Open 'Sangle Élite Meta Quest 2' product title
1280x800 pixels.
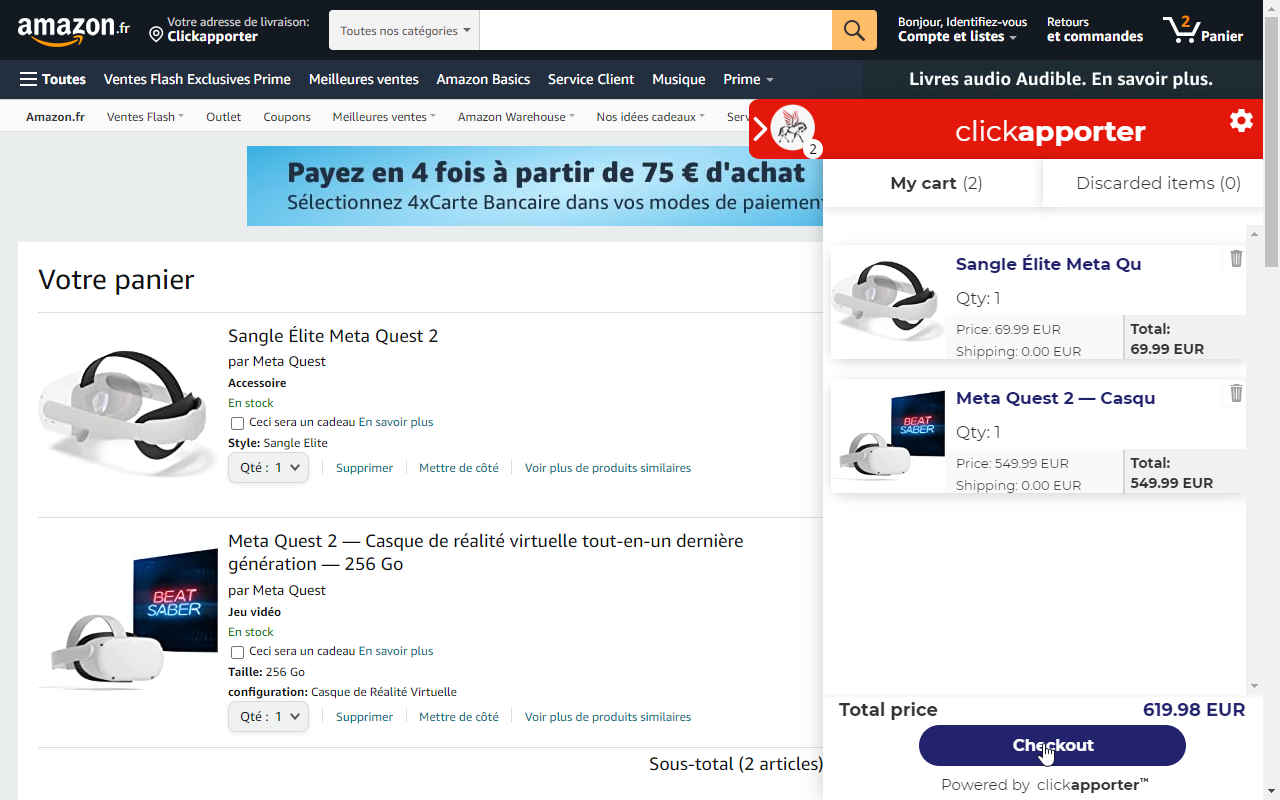click(333, 336)
